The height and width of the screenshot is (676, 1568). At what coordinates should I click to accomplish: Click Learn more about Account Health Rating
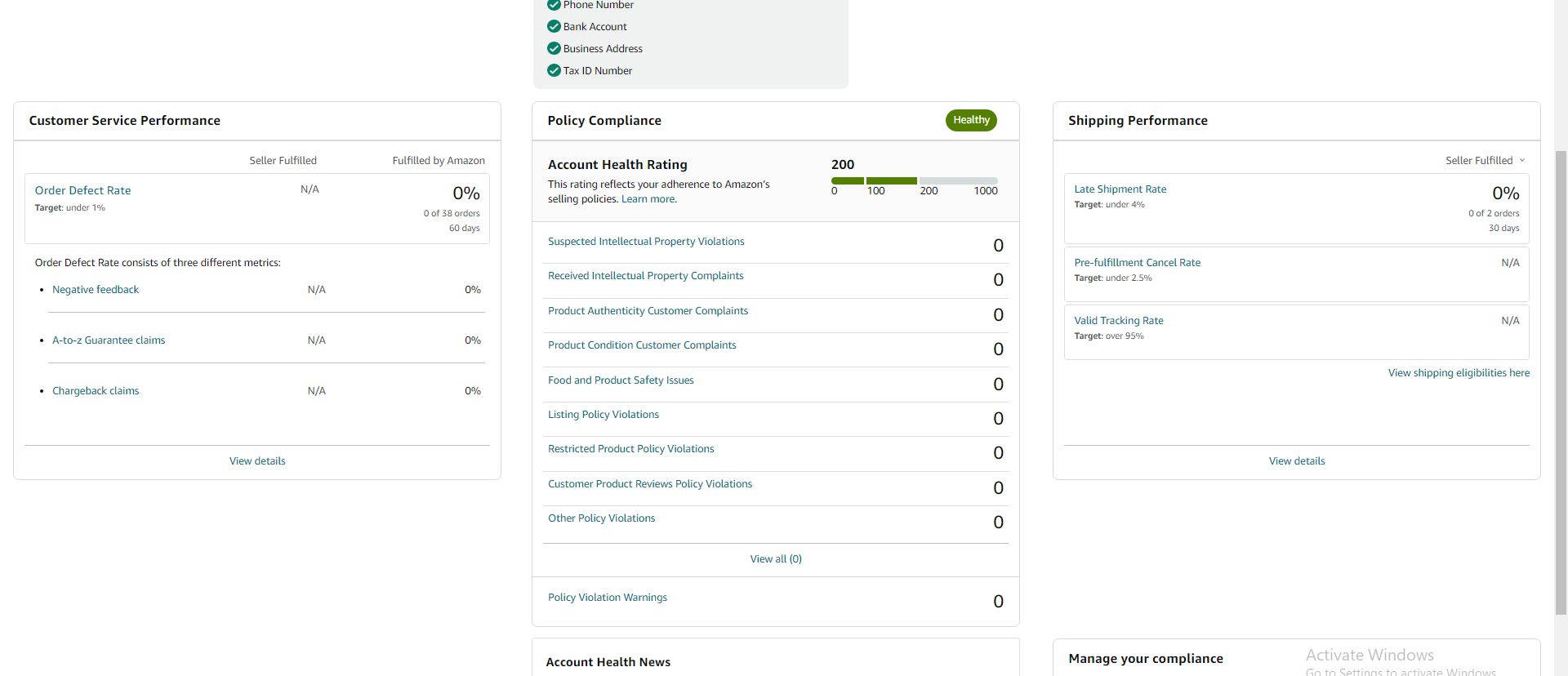point(648,199)
